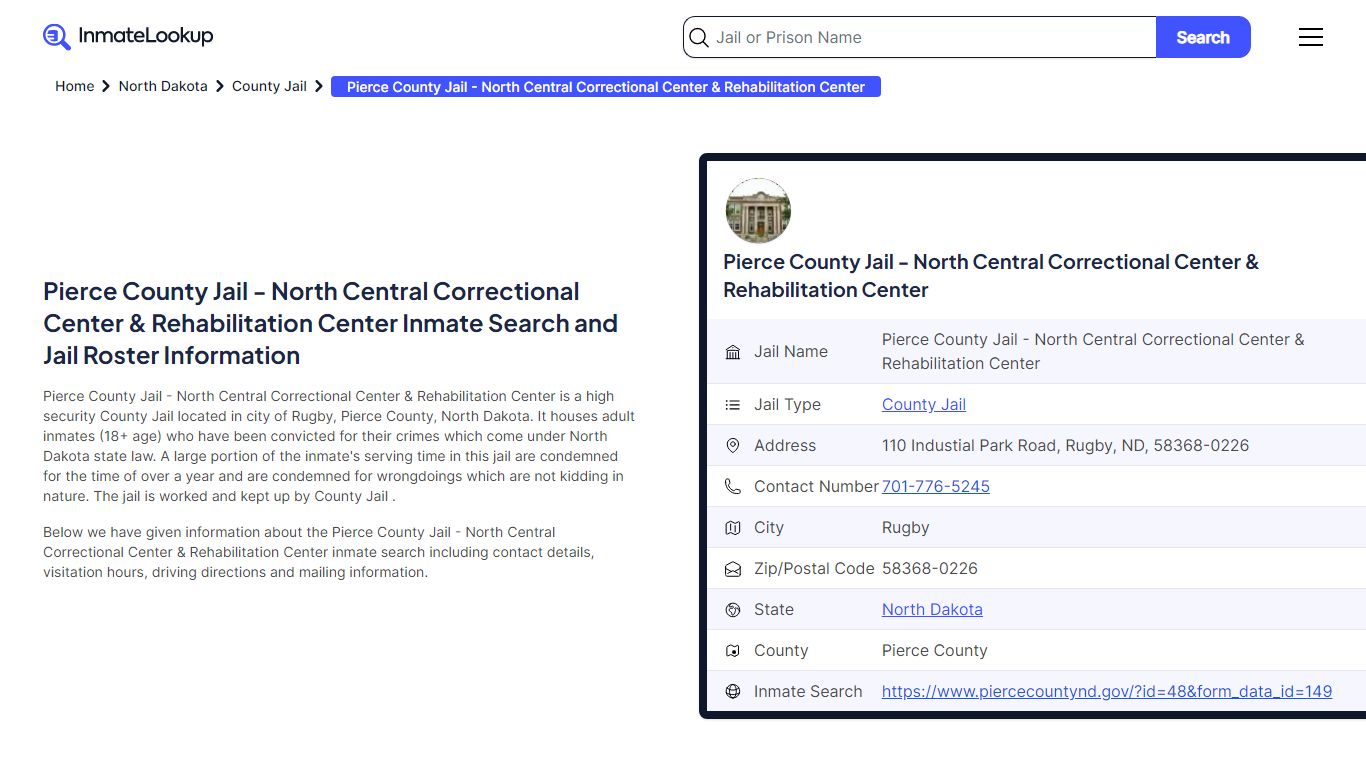Open the County Jail type link

coord(924,405)
